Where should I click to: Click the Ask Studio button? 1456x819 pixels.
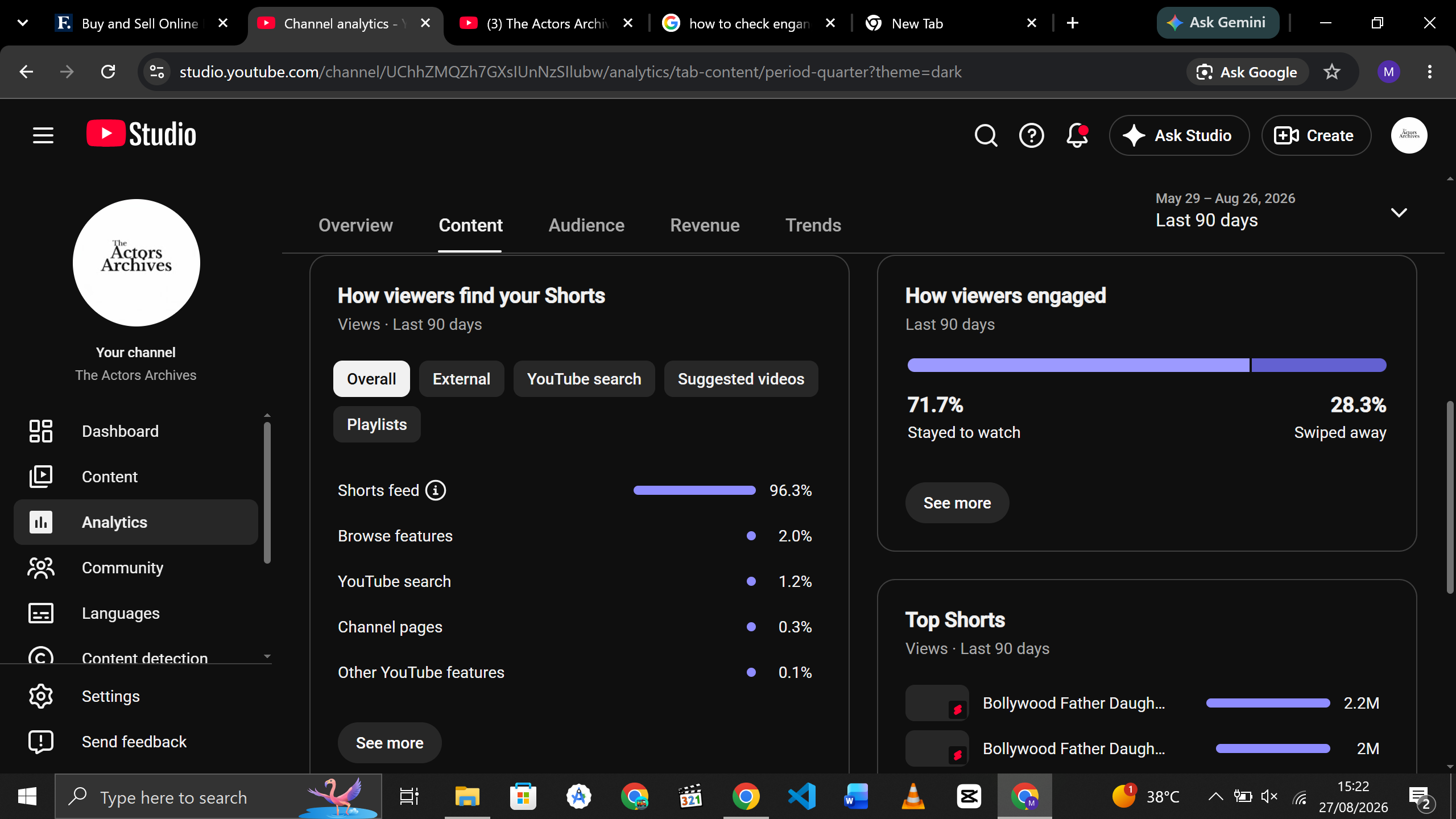(1179, 135)
